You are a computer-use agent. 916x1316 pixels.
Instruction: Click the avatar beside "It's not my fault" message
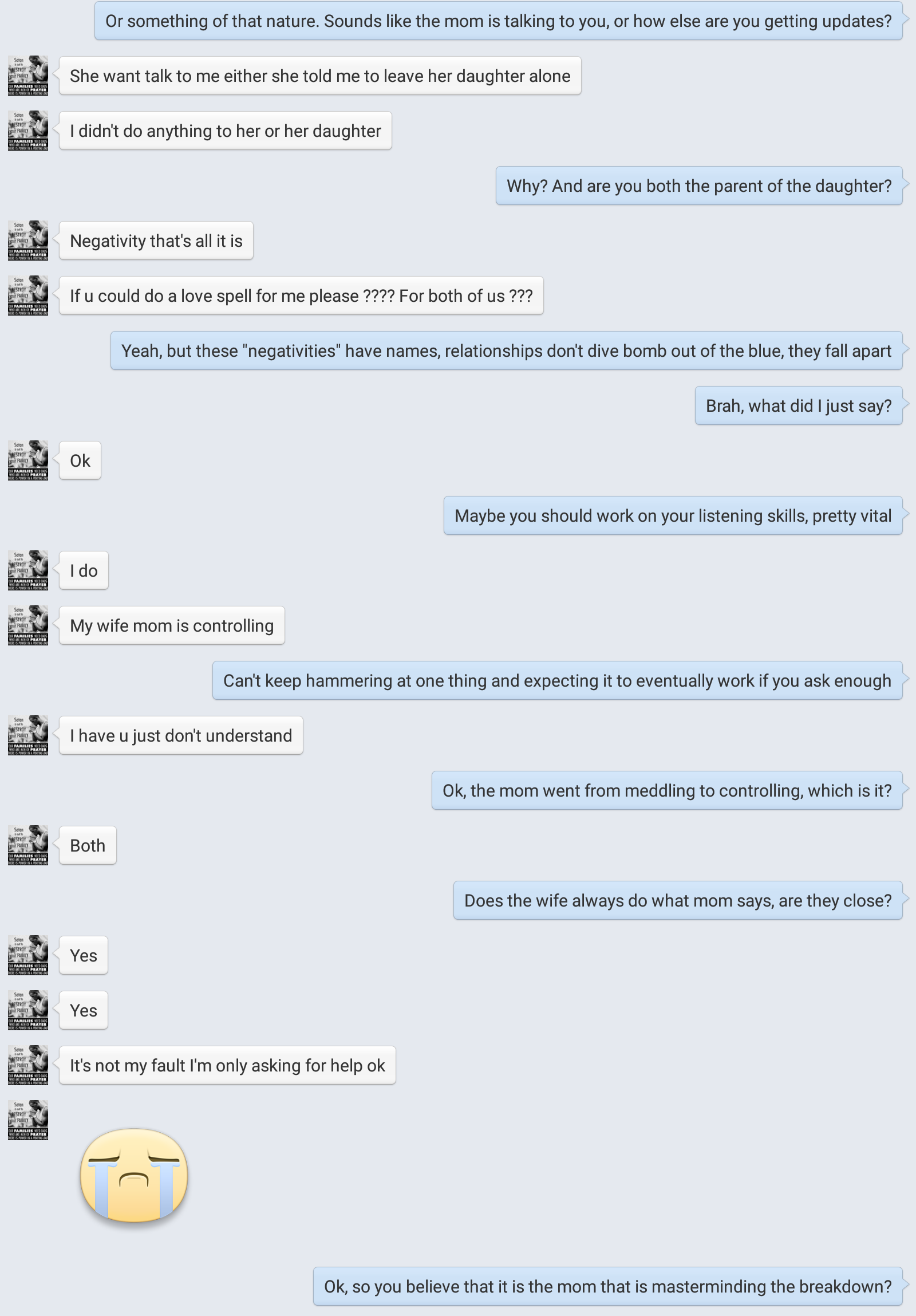[27, 1066]
